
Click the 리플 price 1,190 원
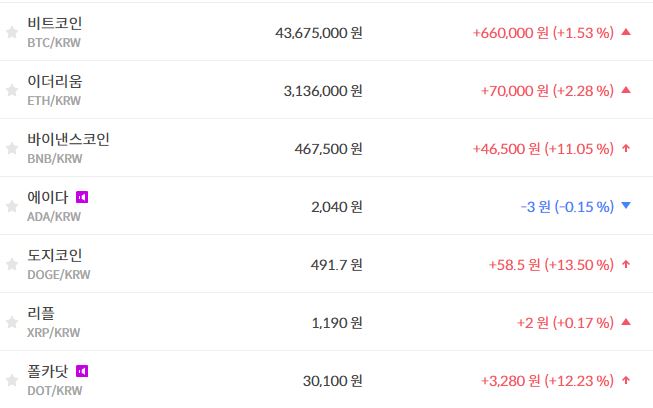(x=336, y=323)
